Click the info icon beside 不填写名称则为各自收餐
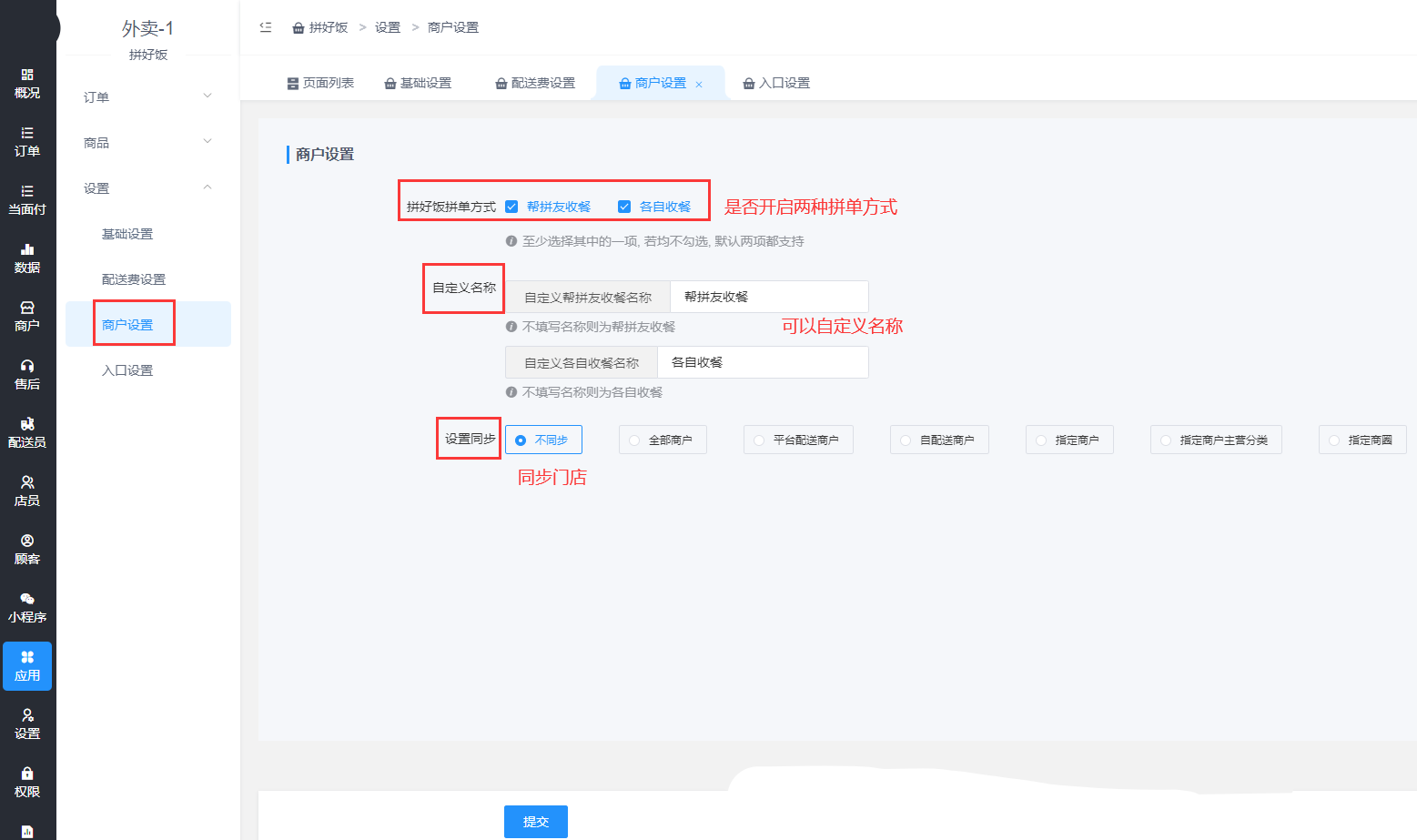The image size is (1417, 840). (511, 392)
